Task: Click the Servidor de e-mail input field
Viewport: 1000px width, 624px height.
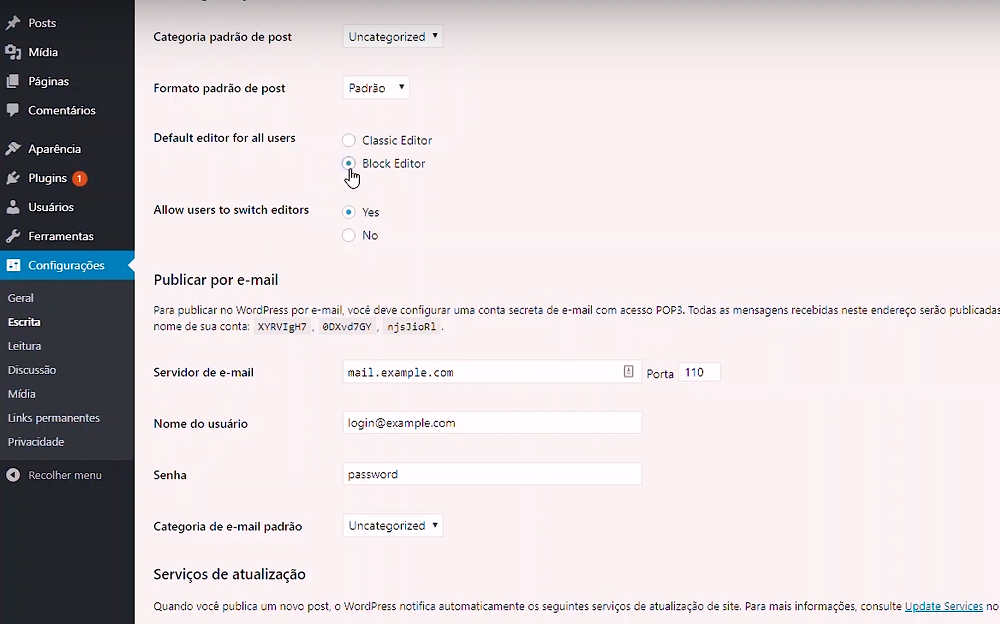Action: [x=492, y=372]
